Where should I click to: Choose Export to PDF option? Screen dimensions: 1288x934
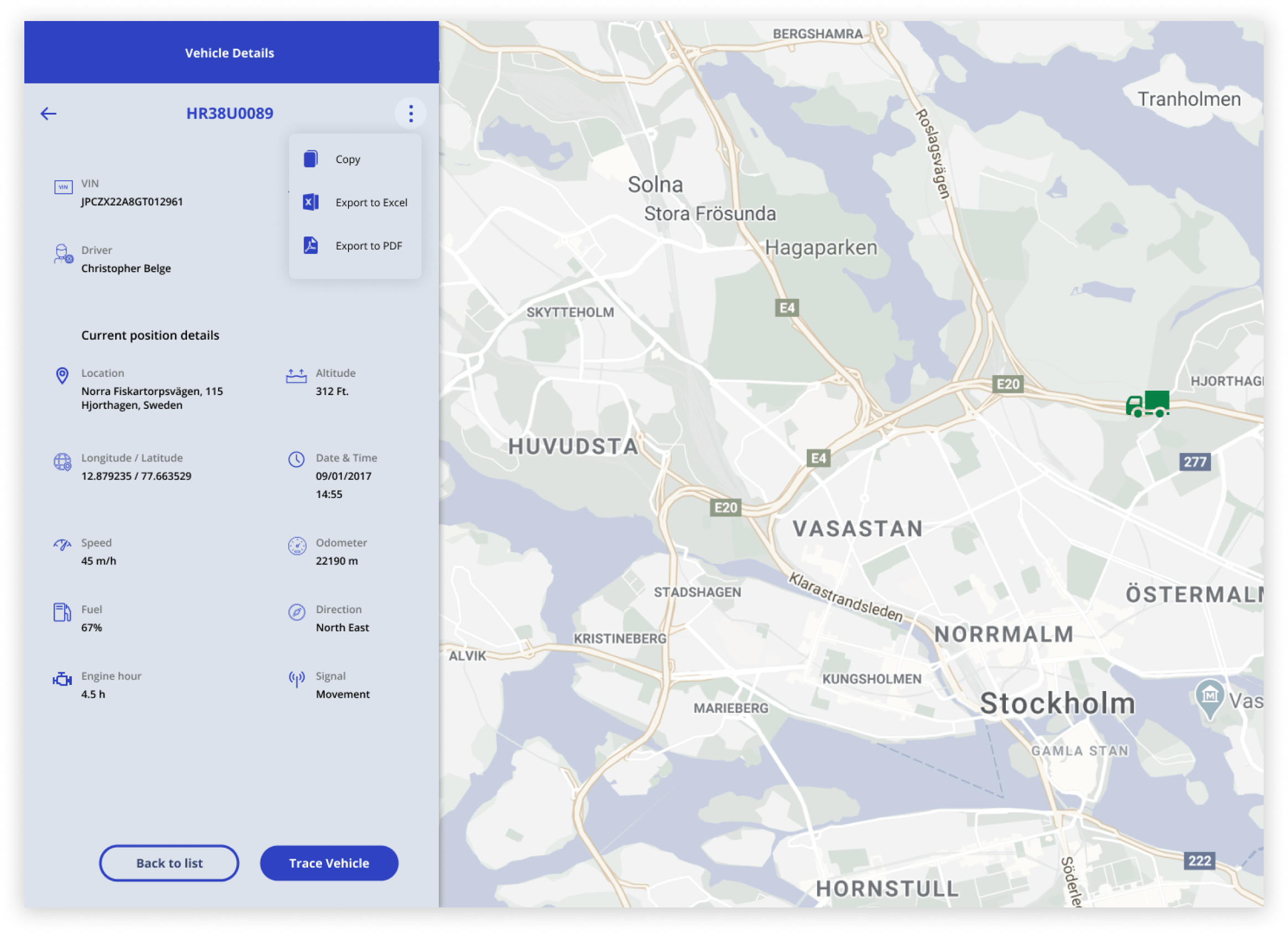(368, 246)
